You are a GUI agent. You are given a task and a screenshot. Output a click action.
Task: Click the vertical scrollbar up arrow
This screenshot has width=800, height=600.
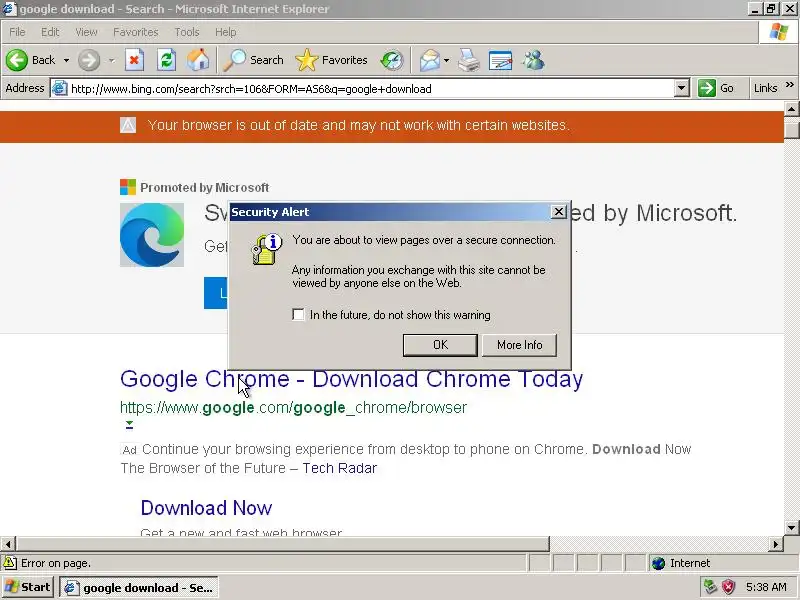pos(791,109)
